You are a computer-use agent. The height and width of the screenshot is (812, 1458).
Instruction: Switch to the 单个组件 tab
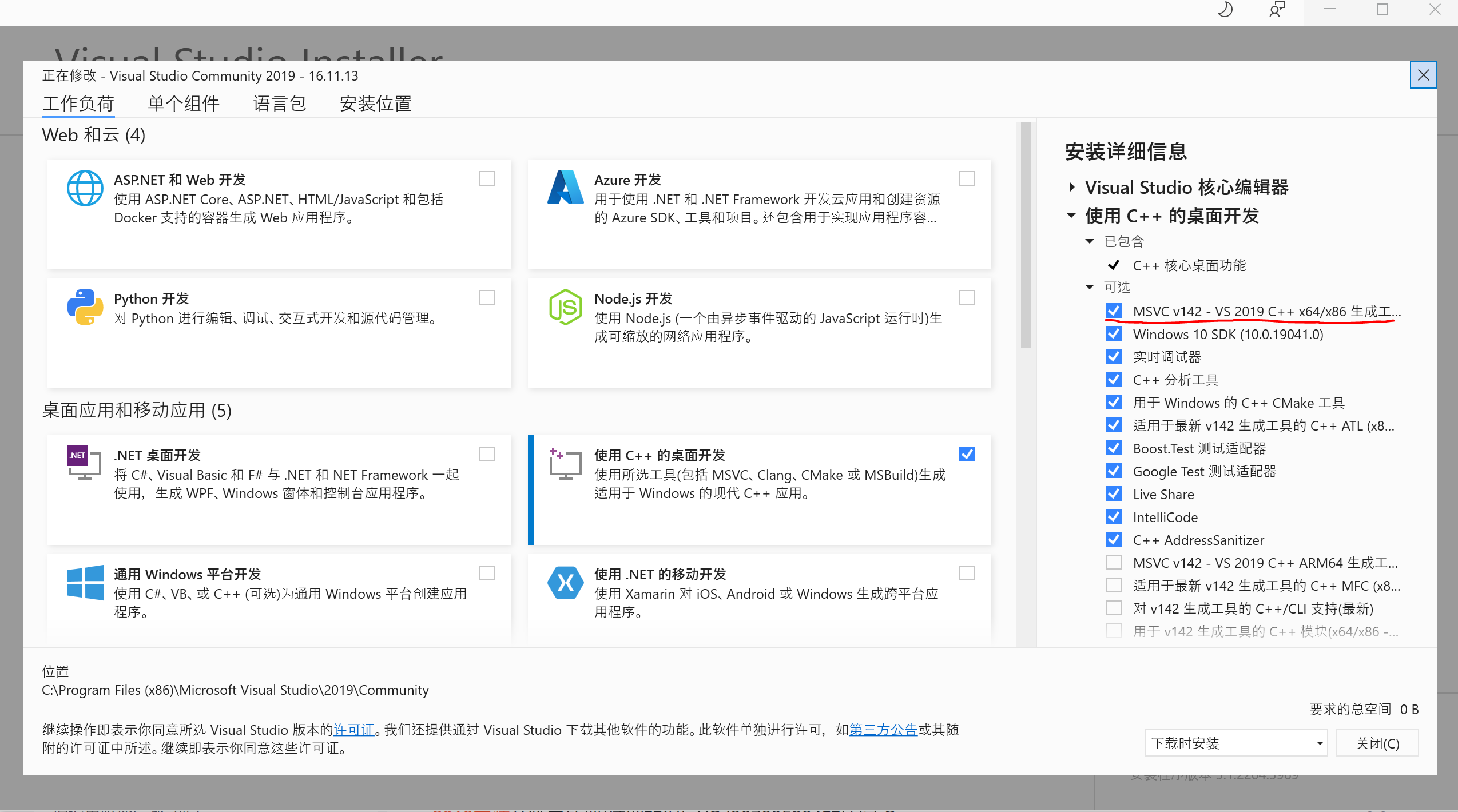click(x=183, y=104)
